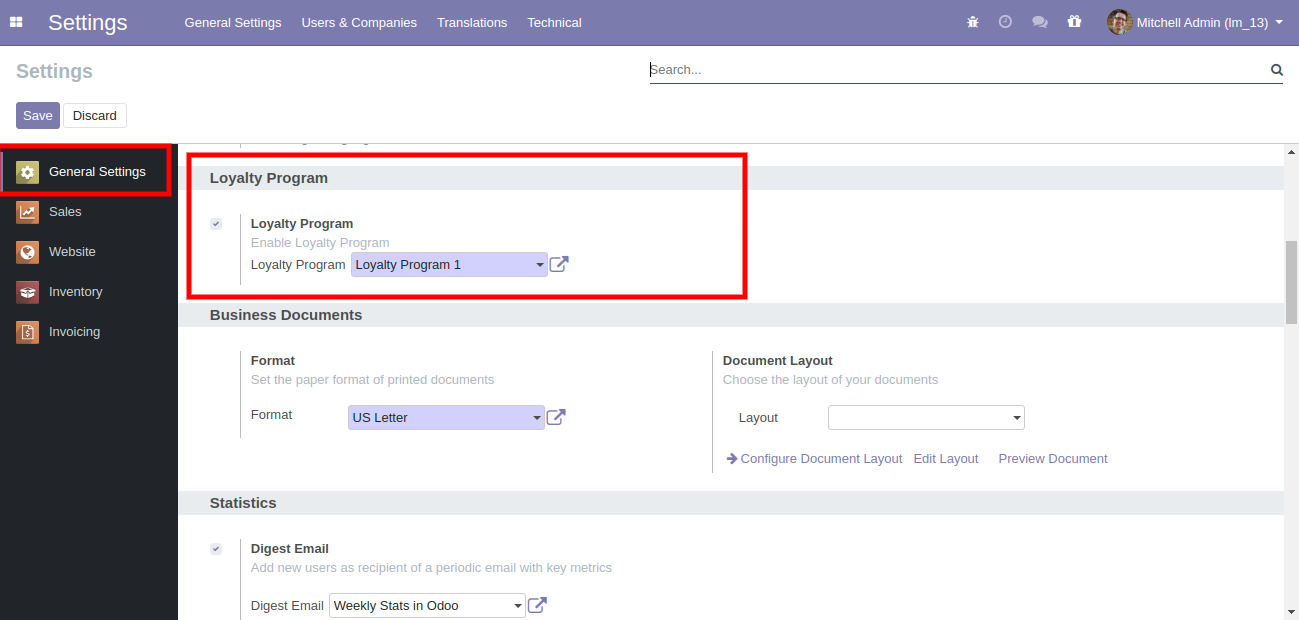
Task: Open the Layout dropdown
Action: point(926,417)
